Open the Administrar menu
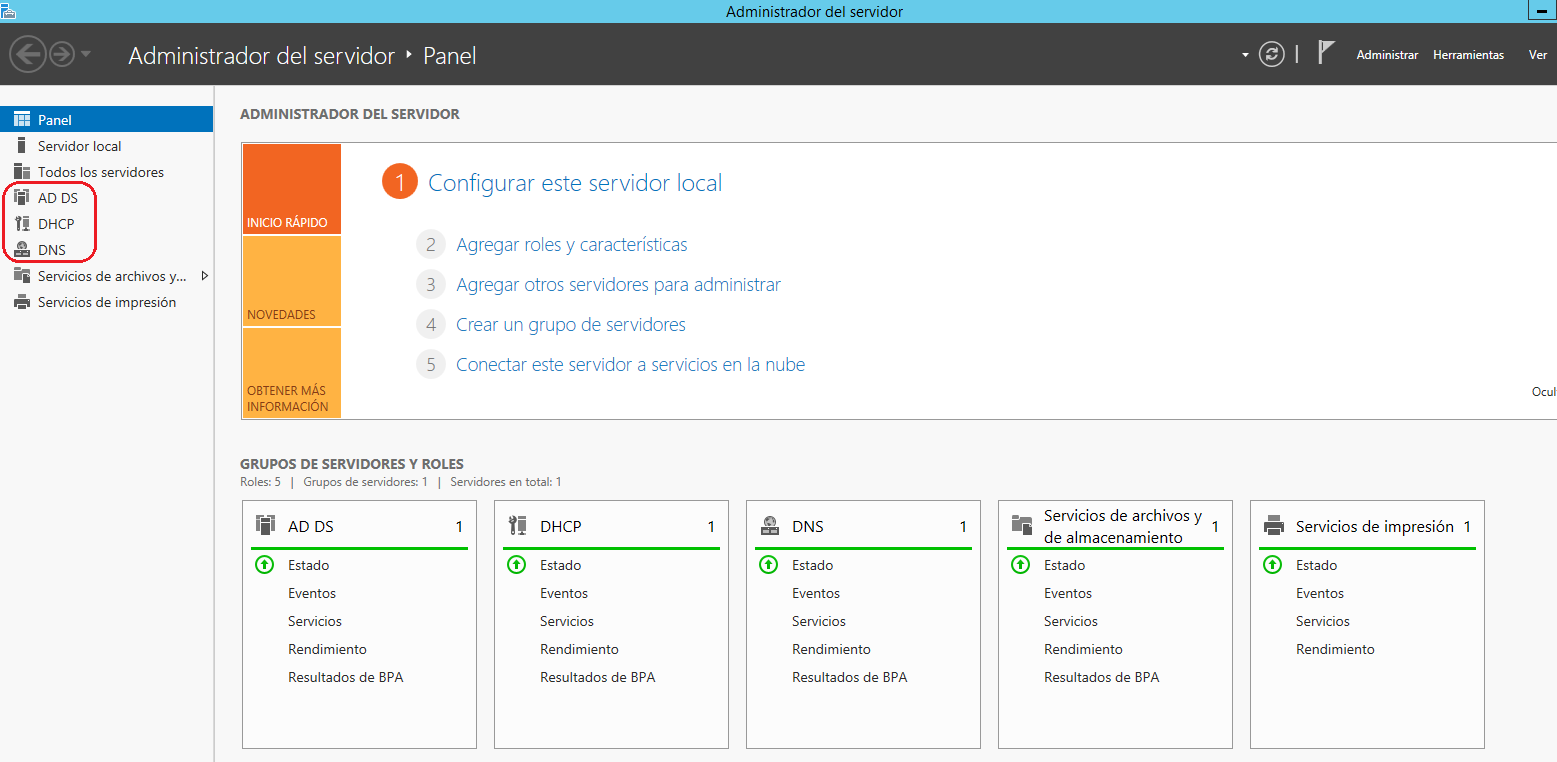Viewport: 1557px width, 762px height. pos(1387,55)
